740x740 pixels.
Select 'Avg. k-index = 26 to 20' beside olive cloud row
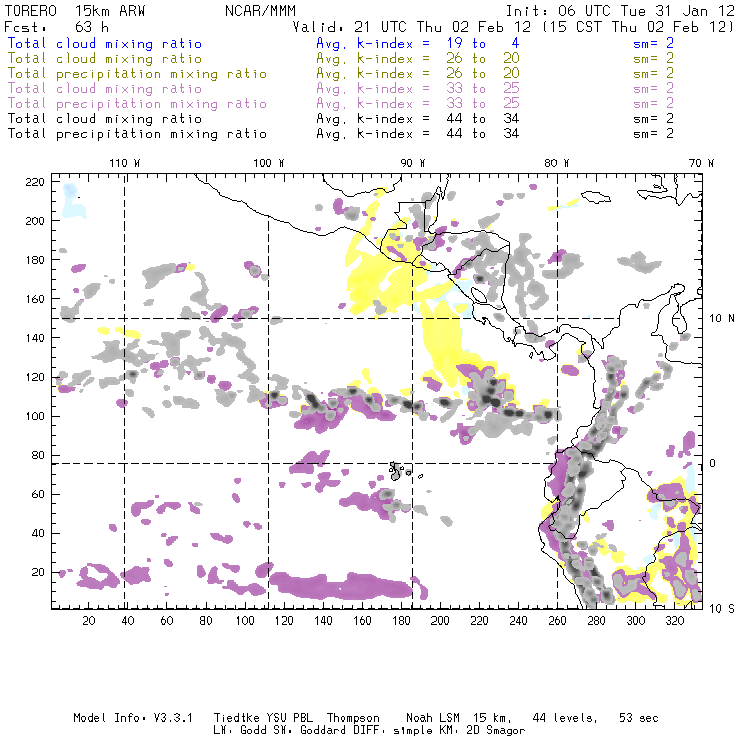click(418, 59)
